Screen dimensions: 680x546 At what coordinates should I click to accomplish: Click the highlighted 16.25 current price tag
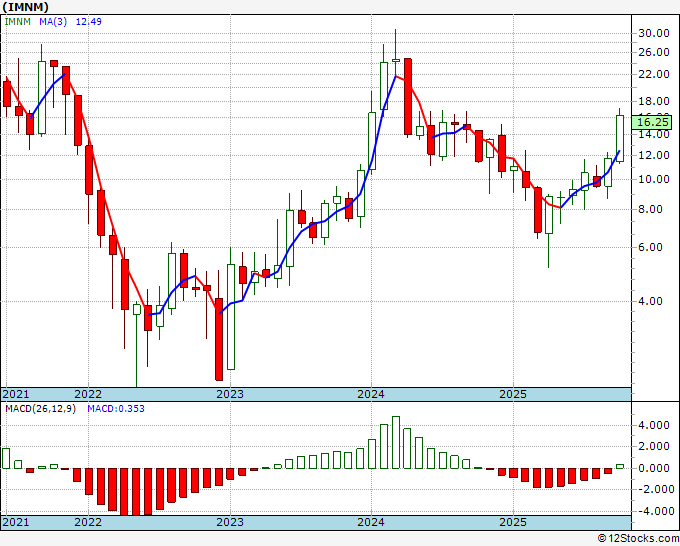click(653, 120)
